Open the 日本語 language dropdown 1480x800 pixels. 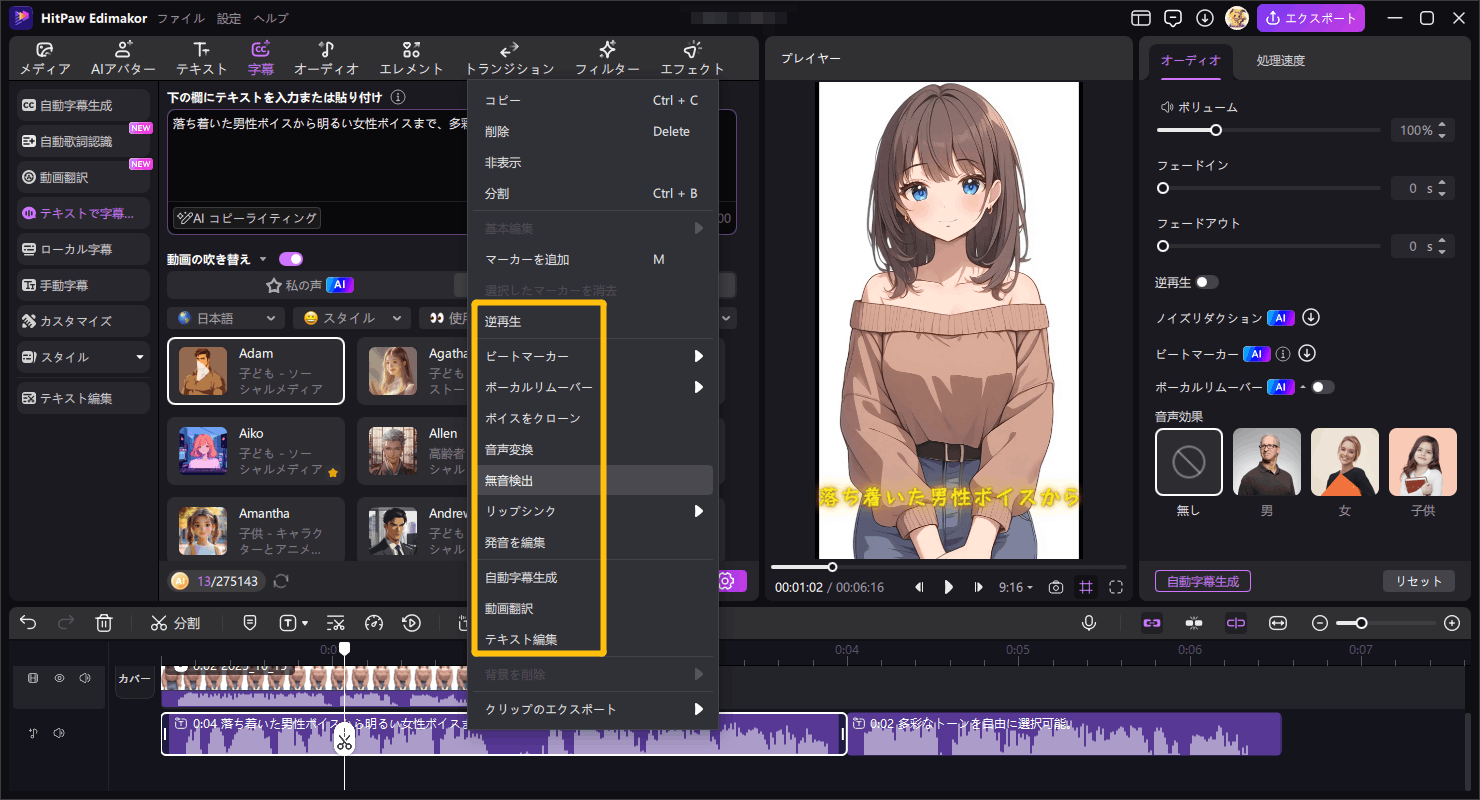[x=225, y=317]
